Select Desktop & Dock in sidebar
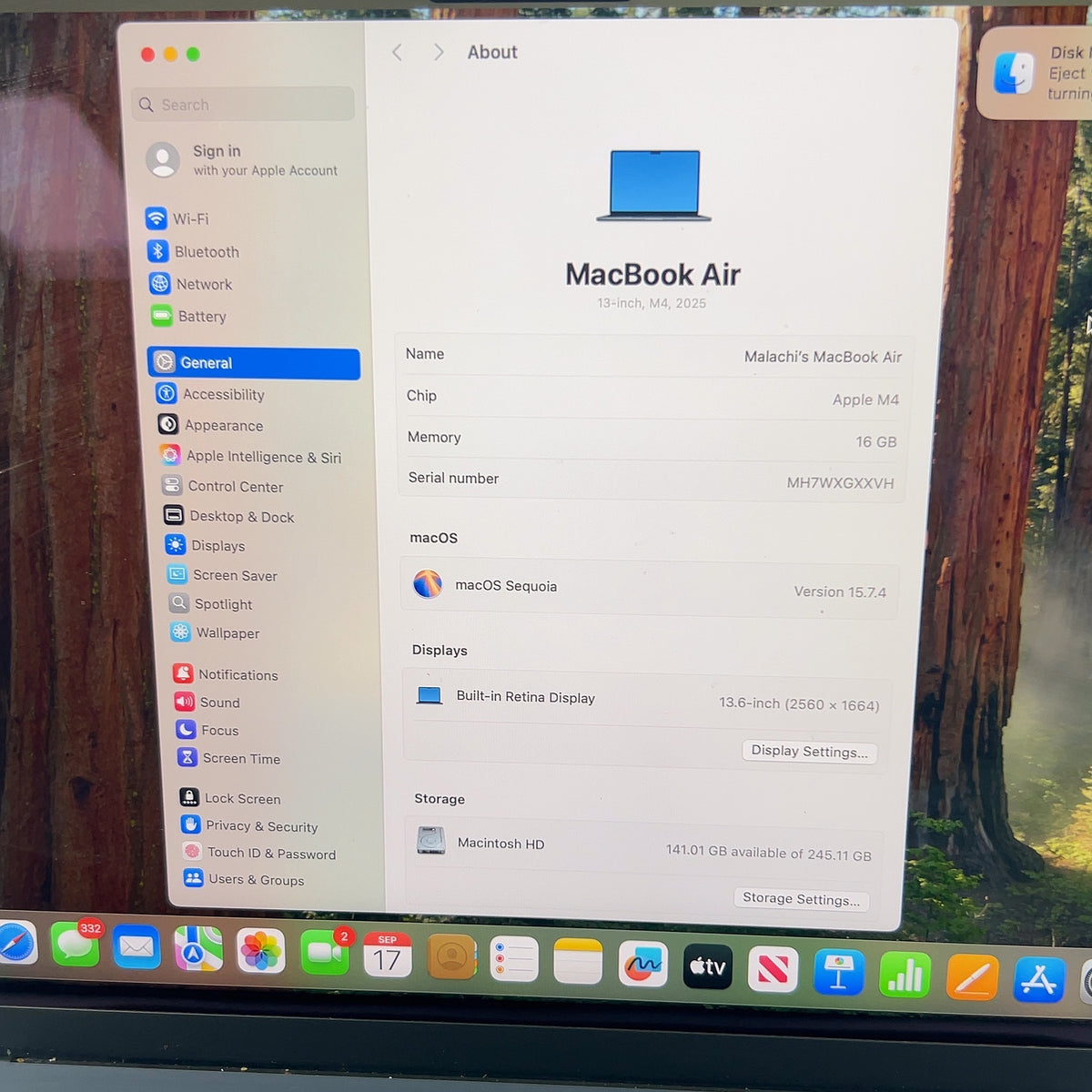 coord(228,516)
